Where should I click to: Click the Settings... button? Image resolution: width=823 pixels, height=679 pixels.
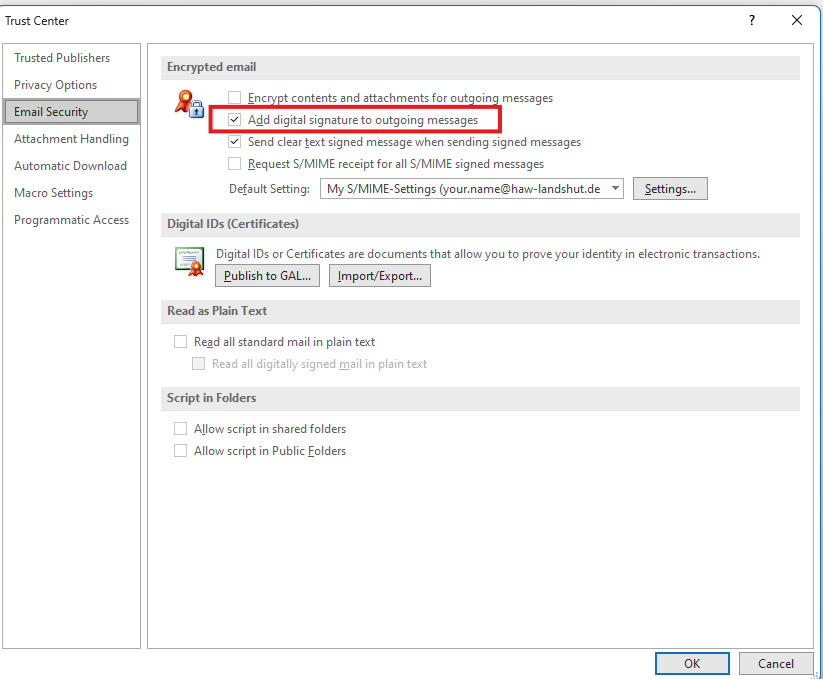[670, 189]
